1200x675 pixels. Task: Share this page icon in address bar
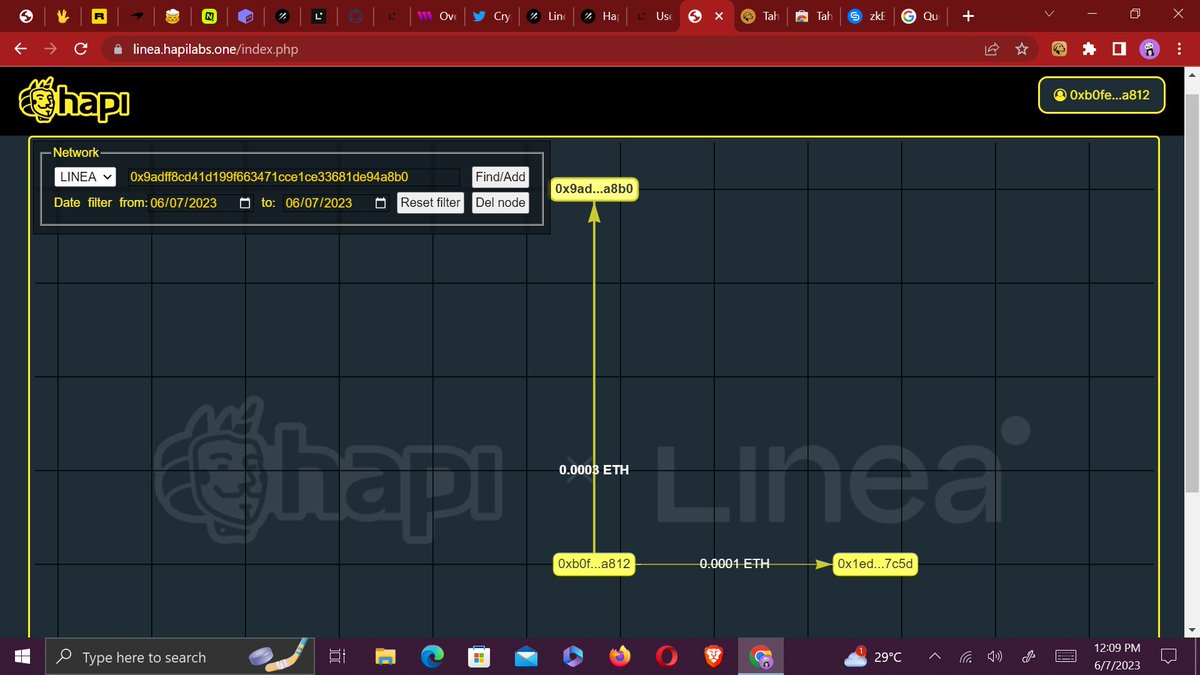point(992,49)
